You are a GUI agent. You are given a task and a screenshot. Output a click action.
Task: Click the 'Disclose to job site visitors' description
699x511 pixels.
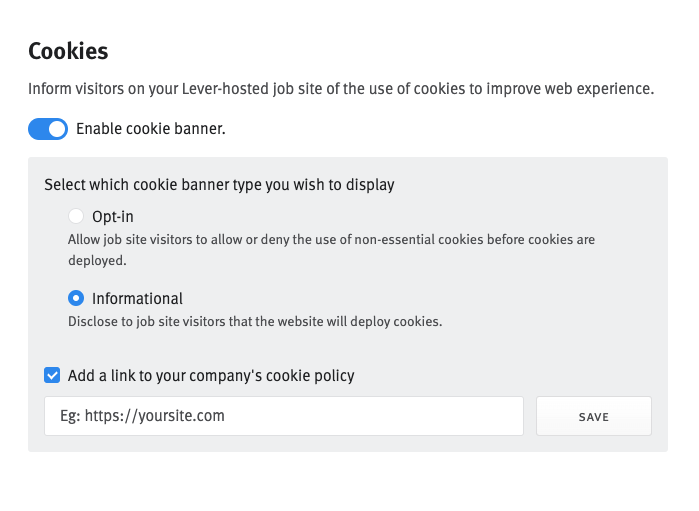click(255, 322)
